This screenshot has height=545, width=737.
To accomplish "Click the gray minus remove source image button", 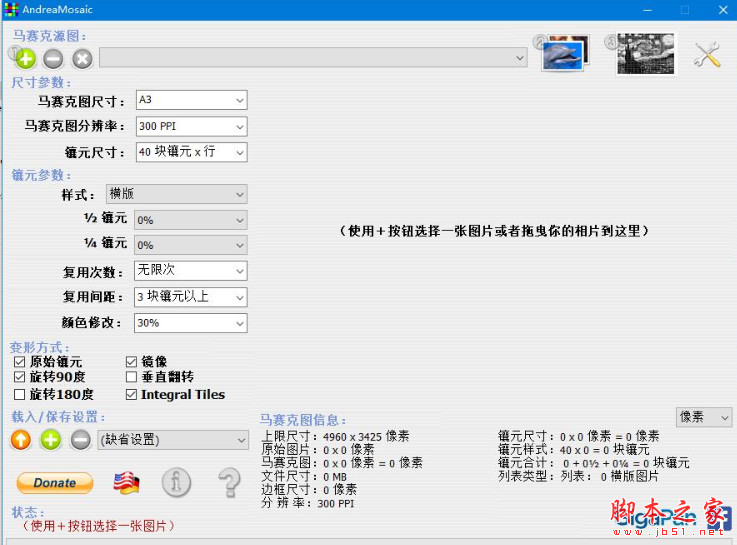I will pyautogui.click(x=53, y=59).
